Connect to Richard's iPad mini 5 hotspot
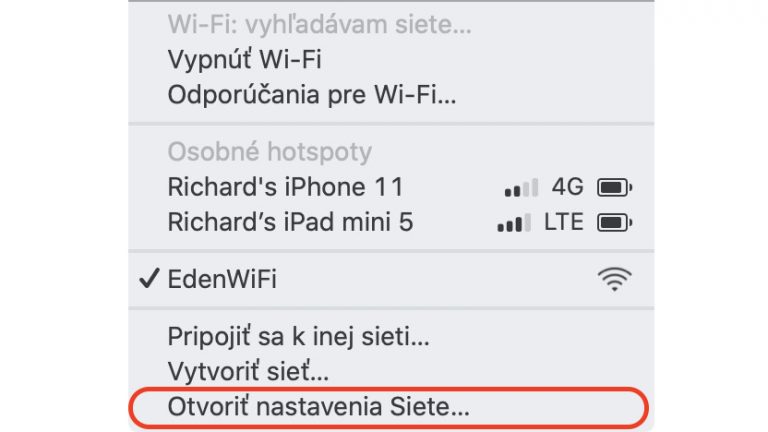This screenshot has height=432, width=768. pyautogui.click(x=391, y=222)
